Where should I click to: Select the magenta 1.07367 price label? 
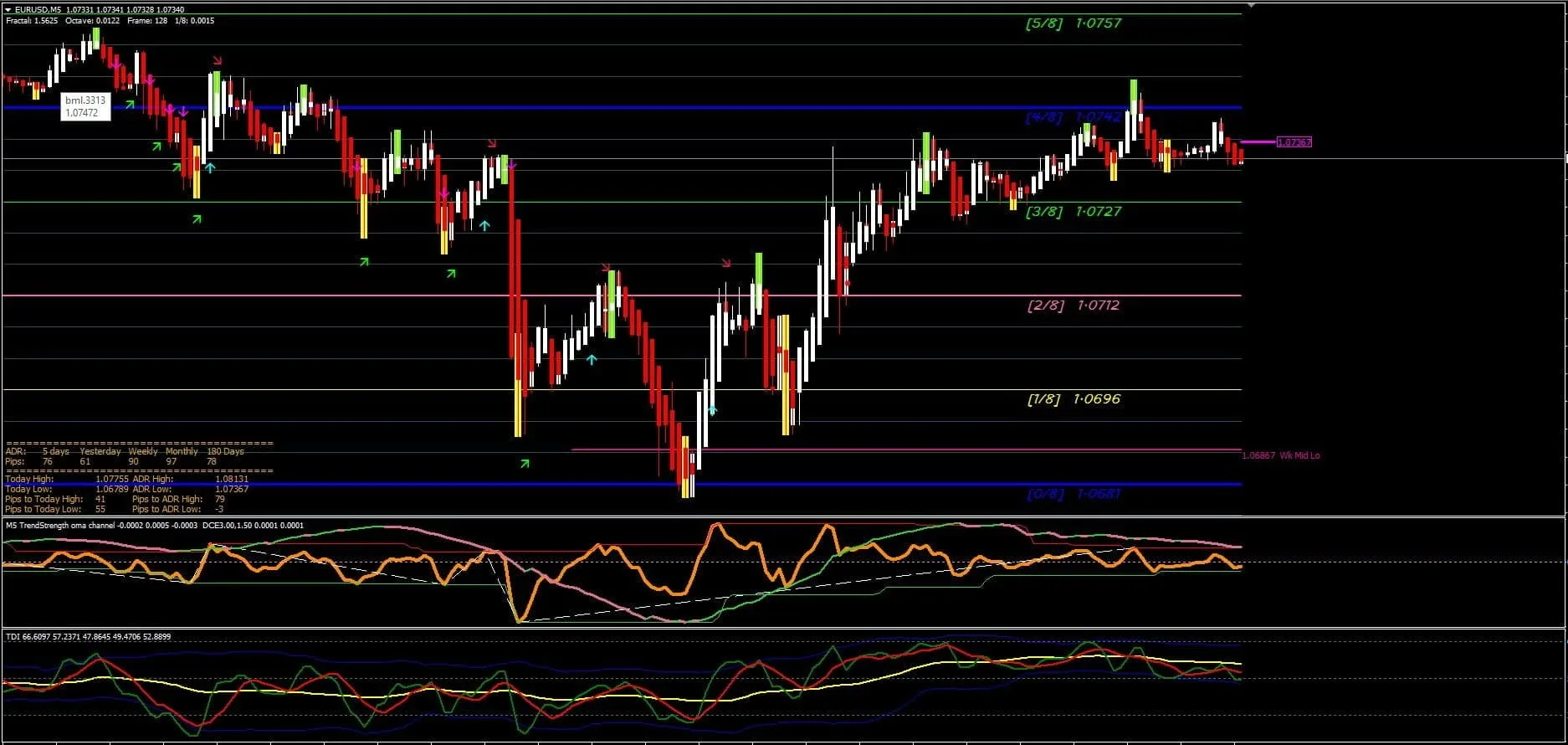tap(1294, 142)
